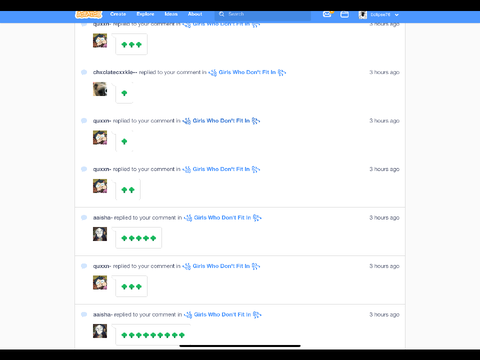Open the Explore menu item
Screen dimensions: 480x360
pyautogui.click(x=145, y=14)
